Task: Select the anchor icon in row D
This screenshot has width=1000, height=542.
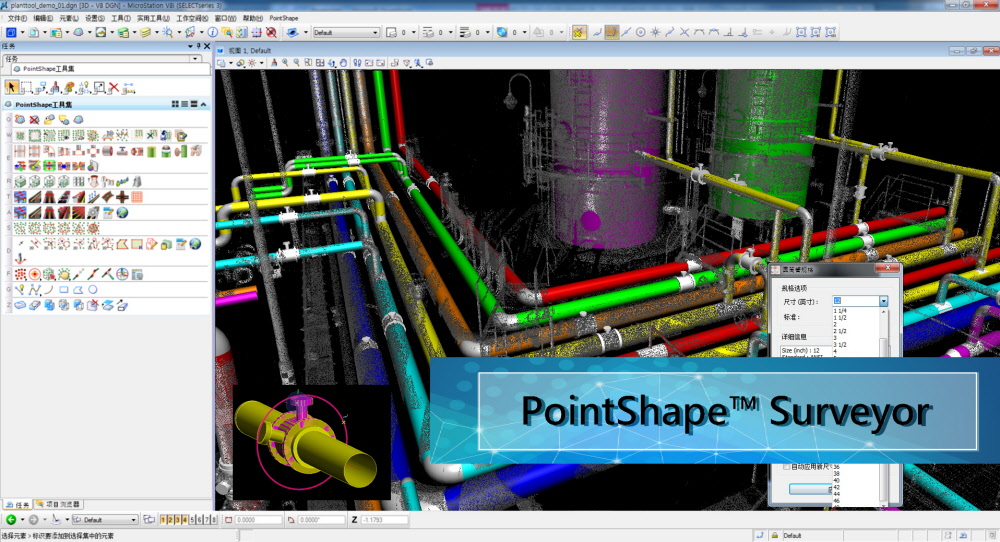Action: [20, 258]
